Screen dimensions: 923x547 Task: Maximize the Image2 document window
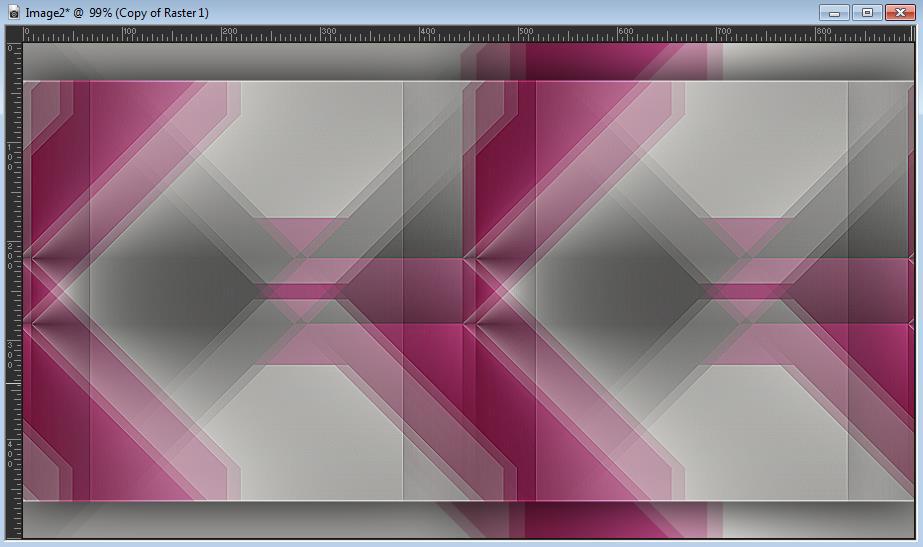867,12
